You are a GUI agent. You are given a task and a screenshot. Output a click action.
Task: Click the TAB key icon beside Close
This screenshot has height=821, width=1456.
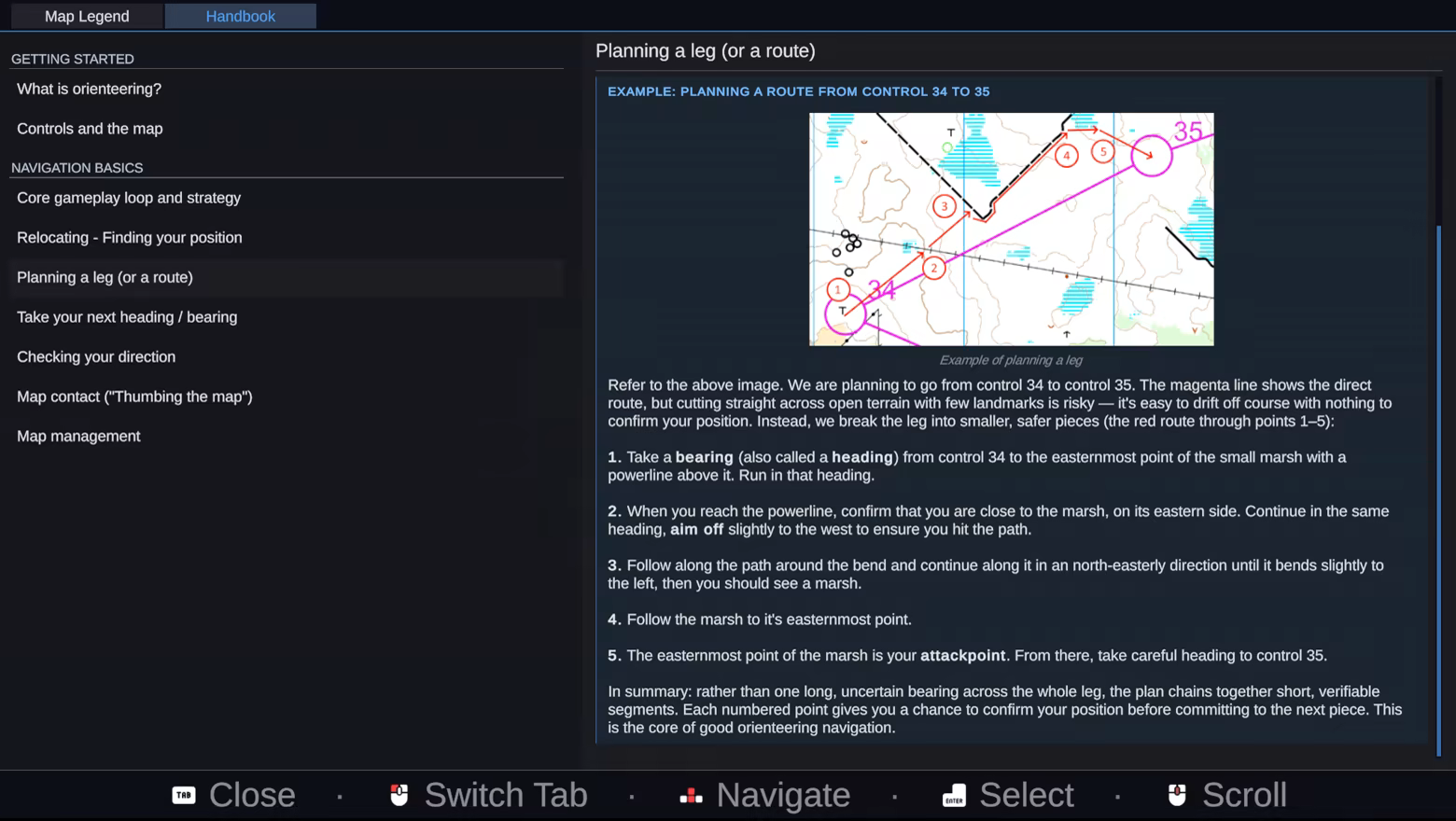click(x=184, y=795)
